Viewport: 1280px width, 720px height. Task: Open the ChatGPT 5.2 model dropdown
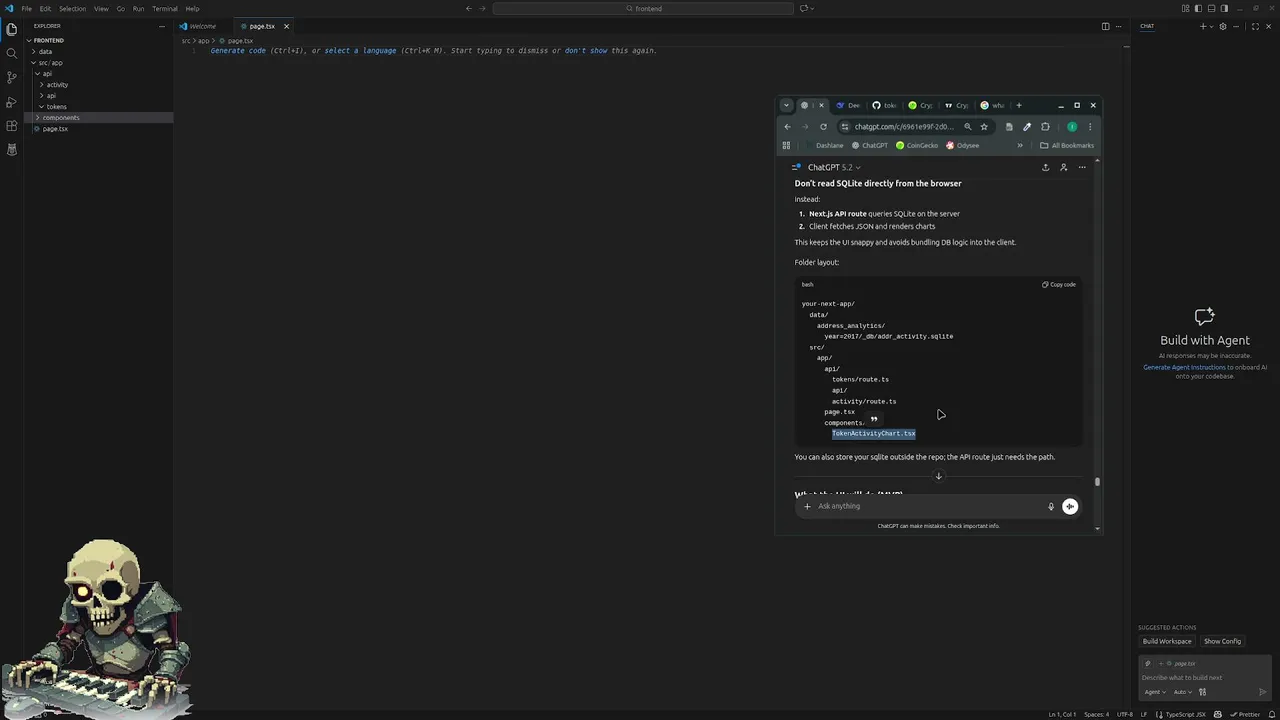click(x=834, y=168)
